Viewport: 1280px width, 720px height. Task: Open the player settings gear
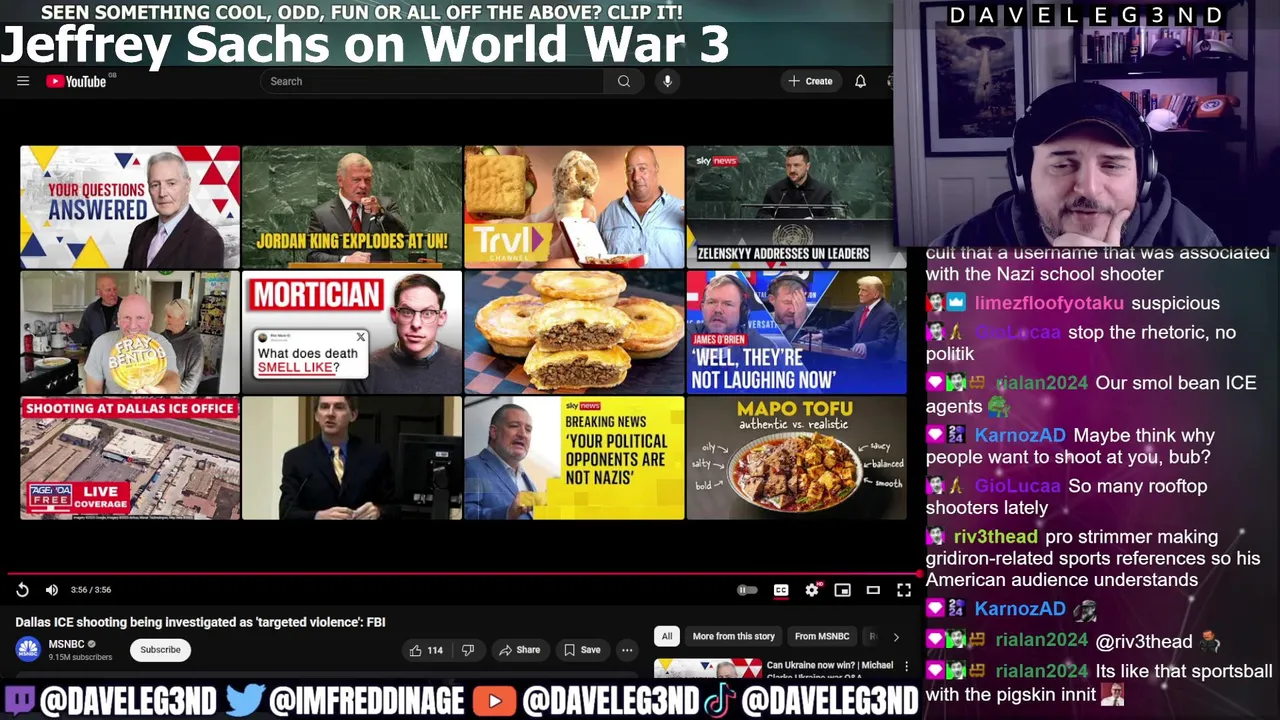[x=812, y=590]
